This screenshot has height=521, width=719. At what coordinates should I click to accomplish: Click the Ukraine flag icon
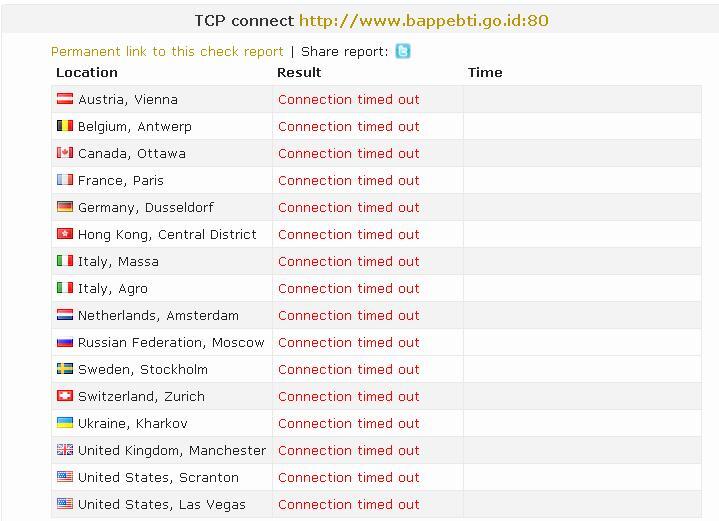(65, 423)
